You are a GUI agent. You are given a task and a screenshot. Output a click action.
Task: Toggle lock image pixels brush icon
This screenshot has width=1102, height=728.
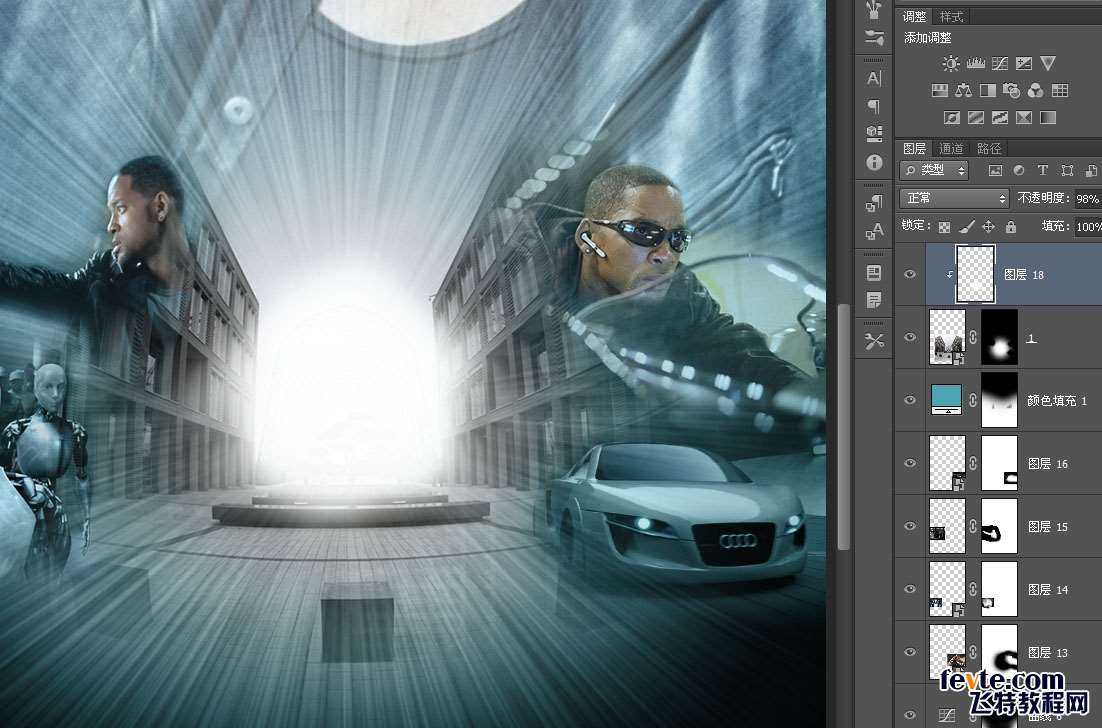click(966, 227)
